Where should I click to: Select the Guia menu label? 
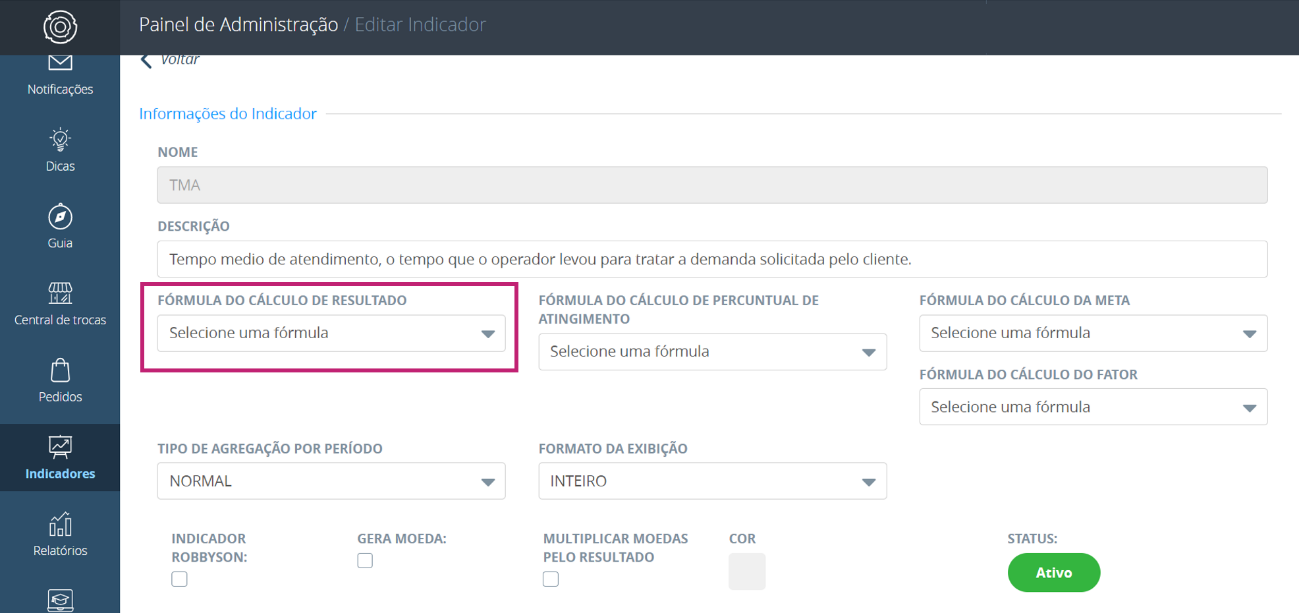click(60, 243)
